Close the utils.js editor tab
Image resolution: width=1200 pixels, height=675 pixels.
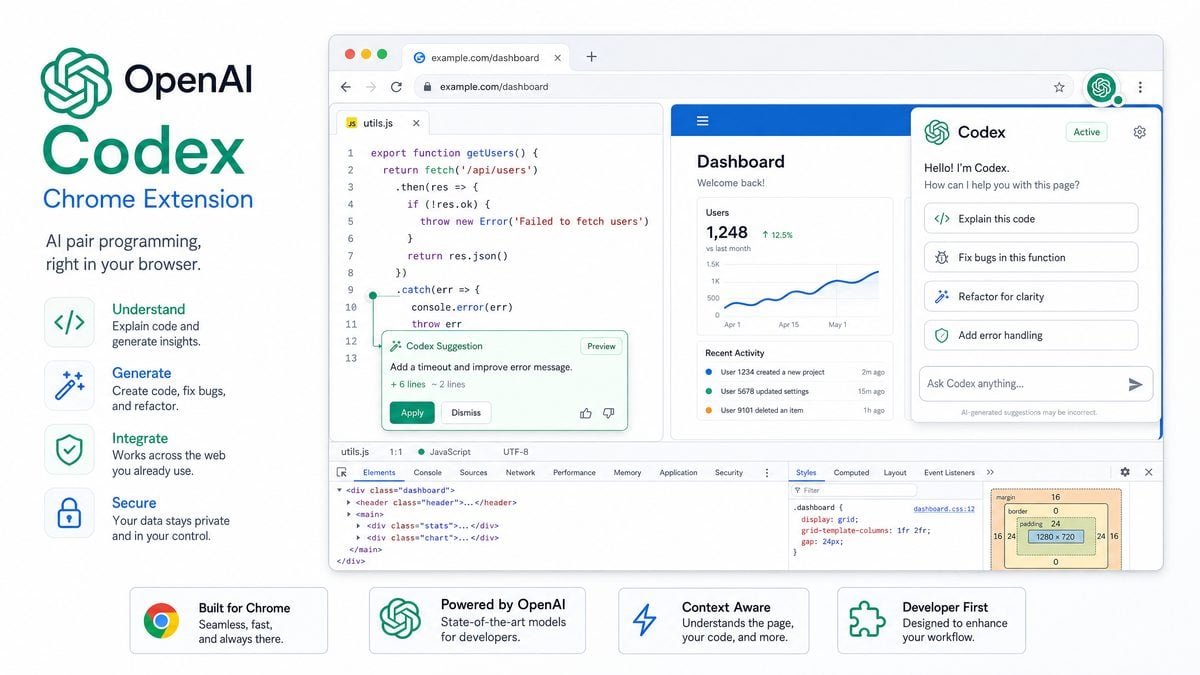[x=416, y=123]
